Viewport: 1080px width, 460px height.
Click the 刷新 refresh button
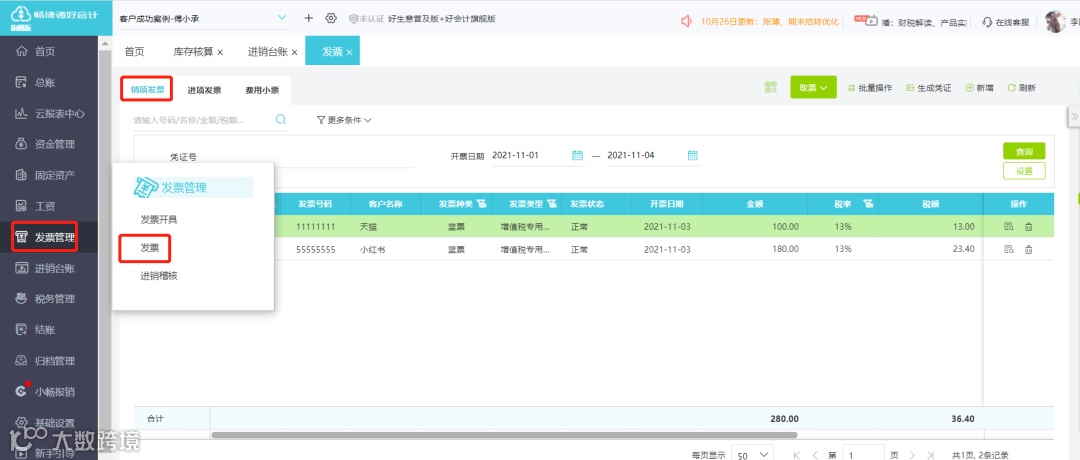point(1021,88)
